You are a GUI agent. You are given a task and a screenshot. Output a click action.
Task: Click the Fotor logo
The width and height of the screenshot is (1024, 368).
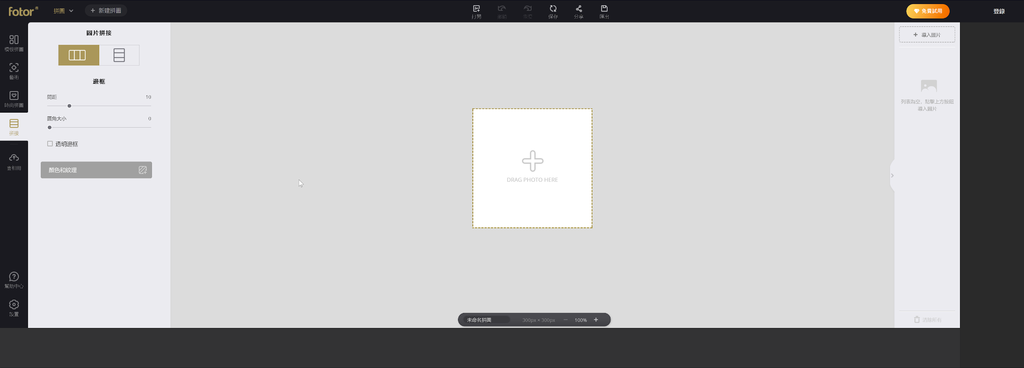tap(23, 10)
